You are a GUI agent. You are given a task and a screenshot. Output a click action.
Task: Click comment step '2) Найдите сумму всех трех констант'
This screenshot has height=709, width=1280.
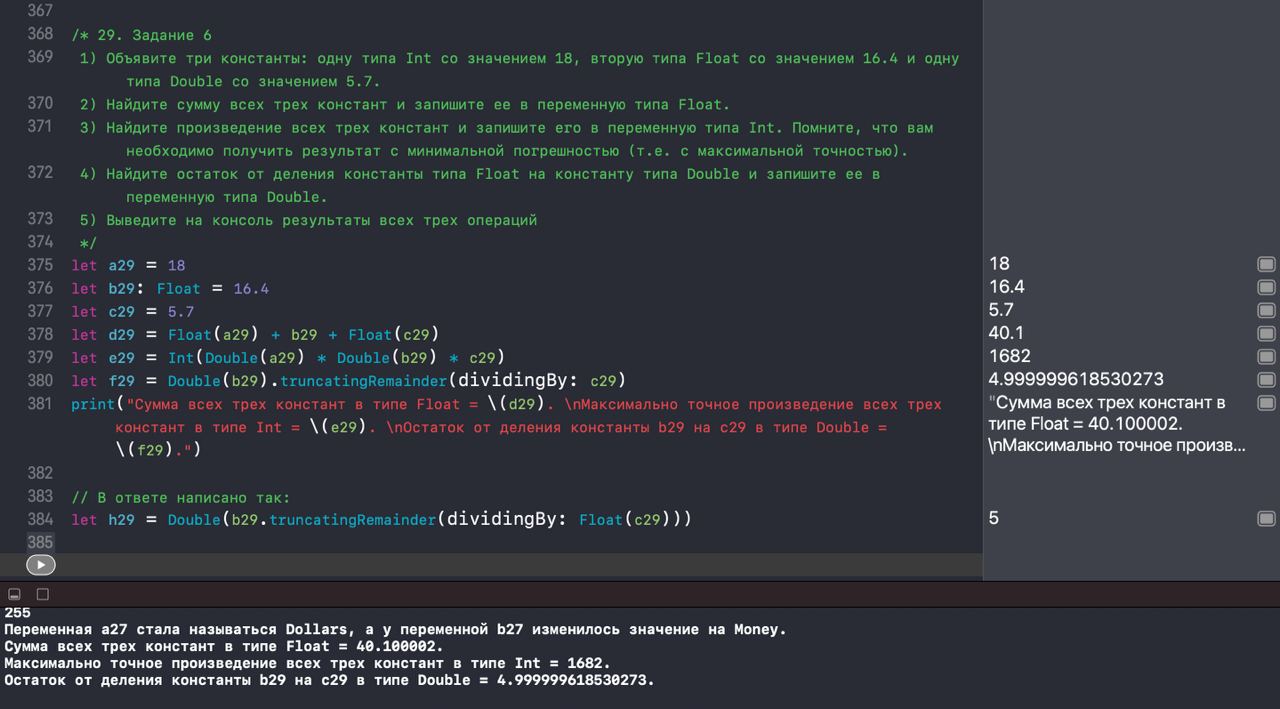[x=405, y=104]
